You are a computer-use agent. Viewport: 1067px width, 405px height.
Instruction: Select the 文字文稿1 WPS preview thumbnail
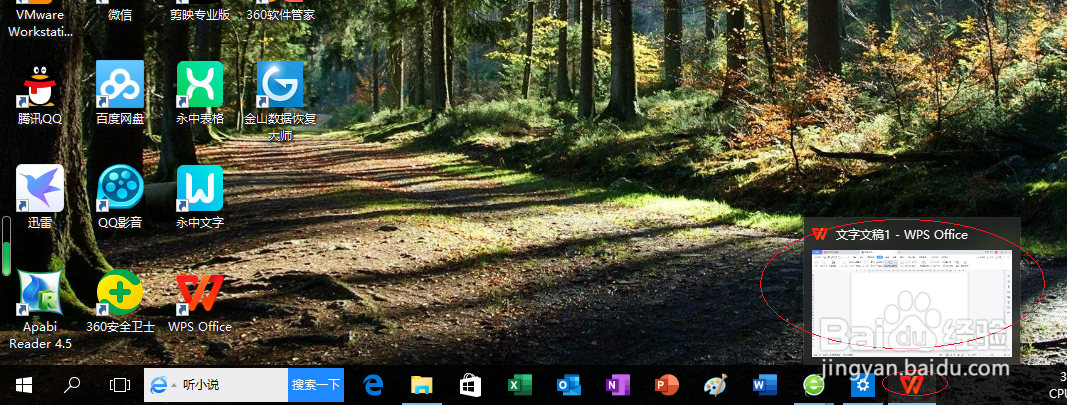coord(912,302)
